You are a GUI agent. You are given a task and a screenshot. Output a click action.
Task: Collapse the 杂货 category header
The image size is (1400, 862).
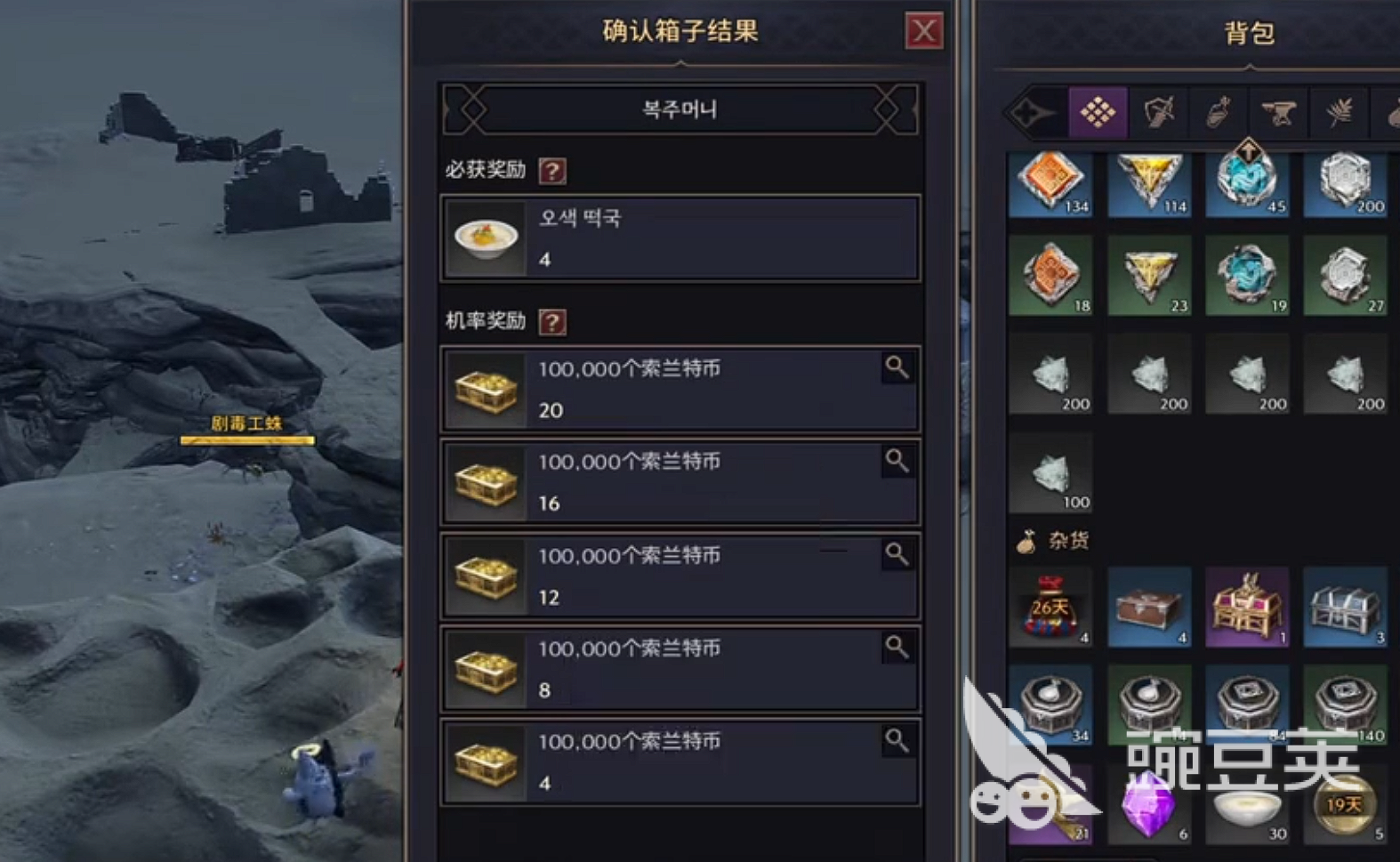click(1053, 540)
